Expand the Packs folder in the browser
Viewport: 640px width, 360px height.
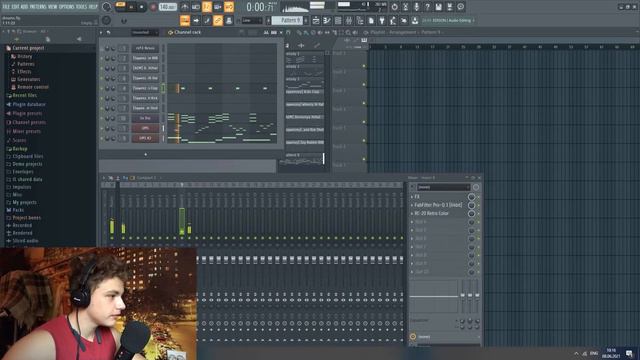tap(18, 210)
